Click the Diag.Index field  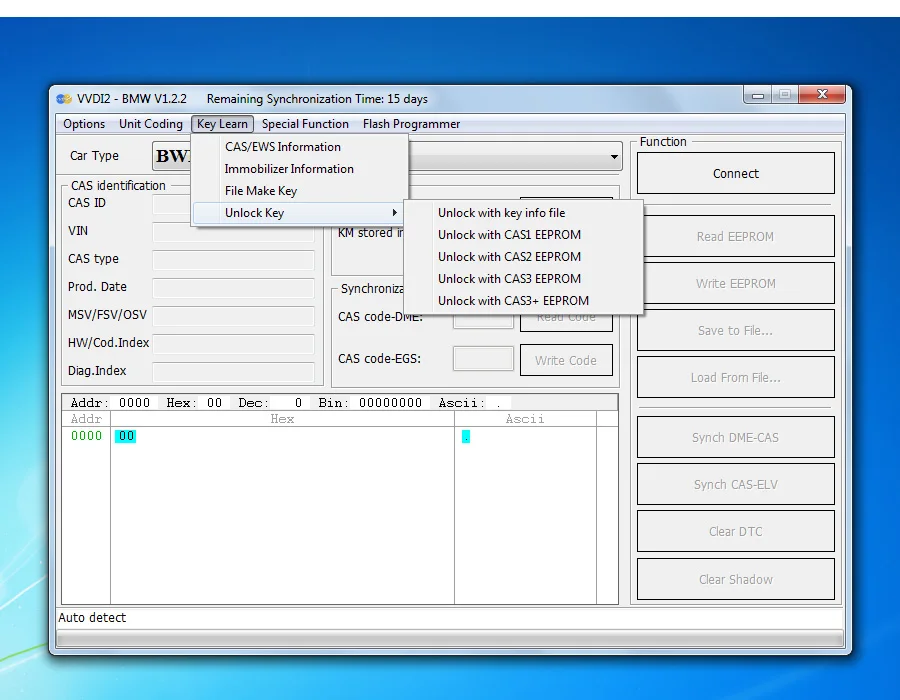pyautogui.click(x=234, y=372)
